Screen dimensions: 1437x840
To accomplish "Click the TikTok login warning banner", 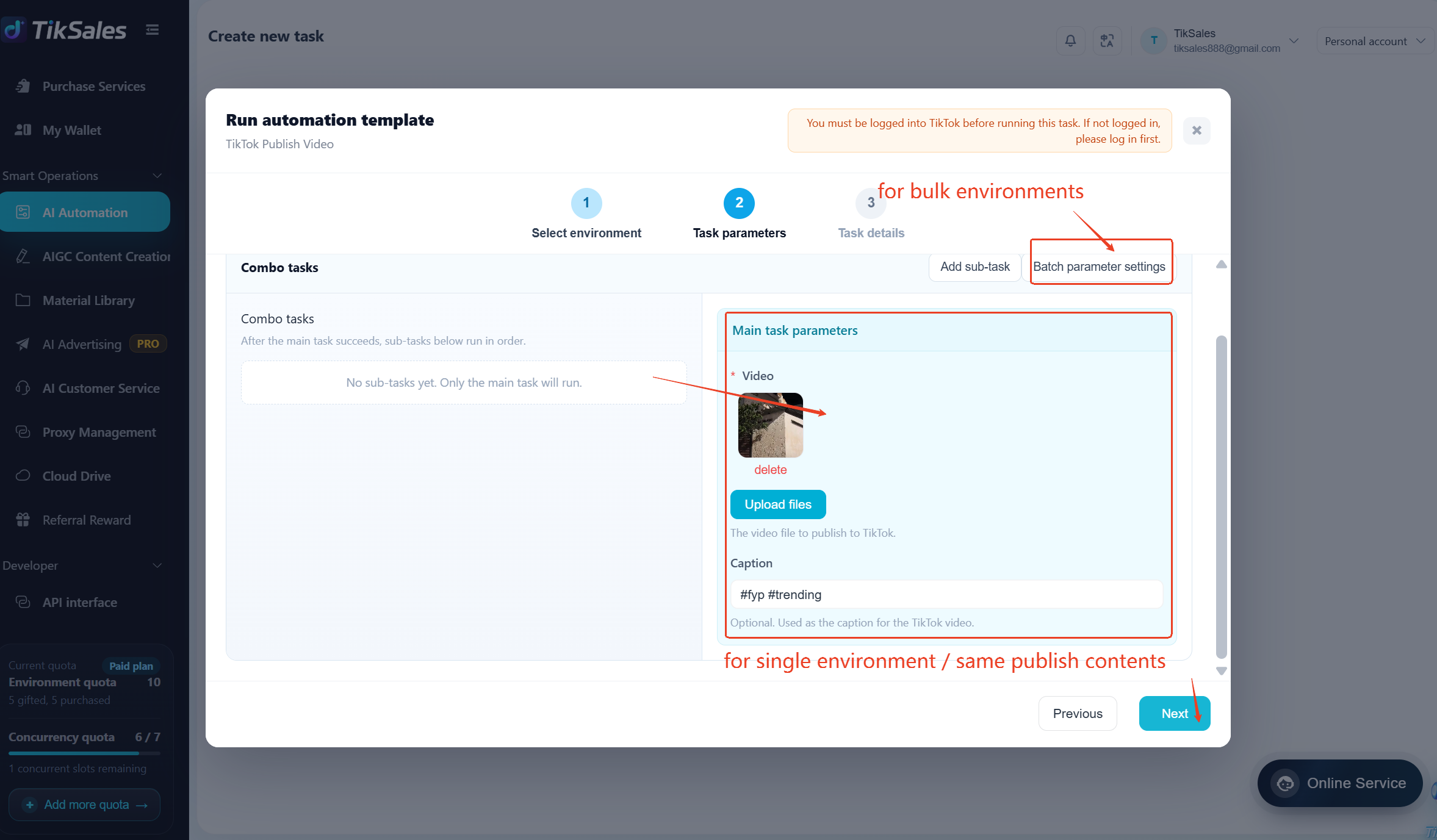I will (x=979, y=131).
